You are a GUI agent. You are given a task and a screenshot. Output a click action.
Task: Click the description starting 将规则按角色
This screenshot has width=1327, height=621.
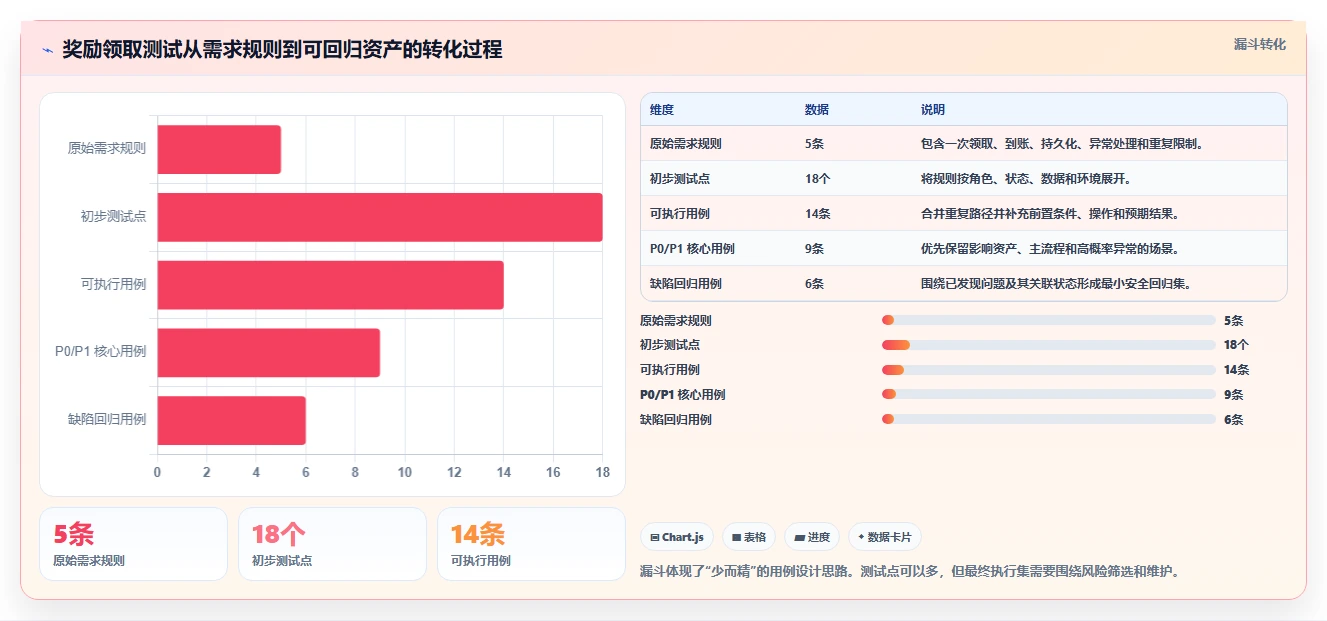click(1026, 179)
